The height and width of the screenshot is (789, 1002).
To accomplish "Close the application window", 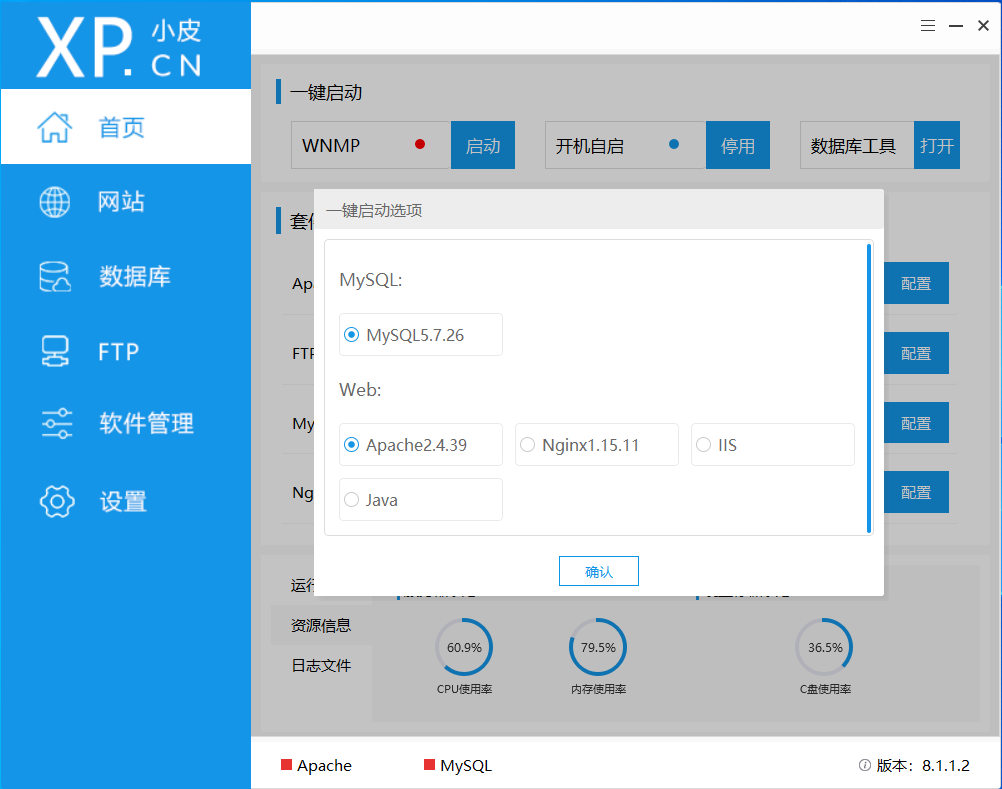I will point(983,26).
